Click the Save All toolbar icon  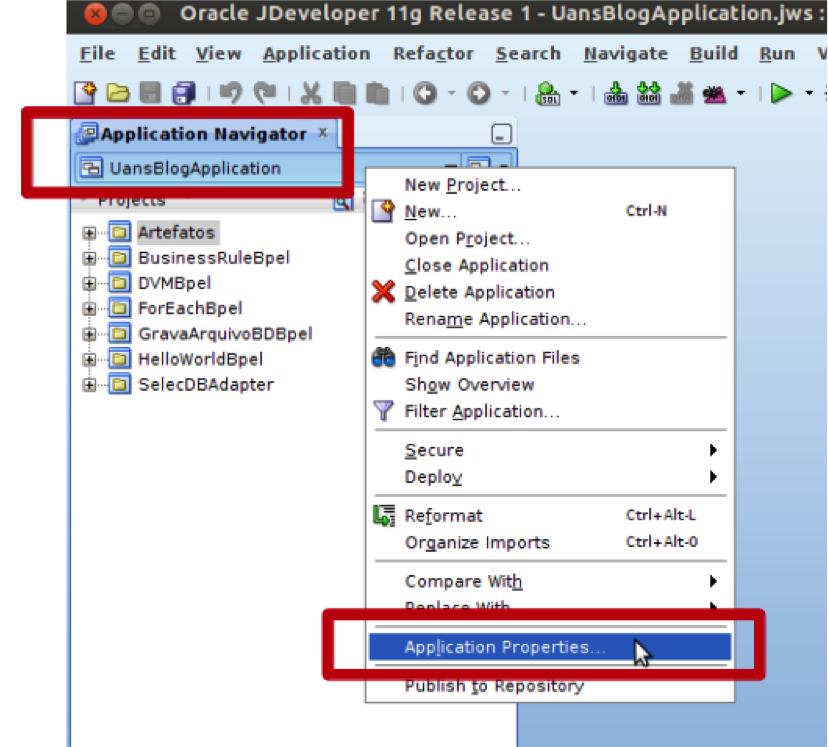[x=183, y=93]
